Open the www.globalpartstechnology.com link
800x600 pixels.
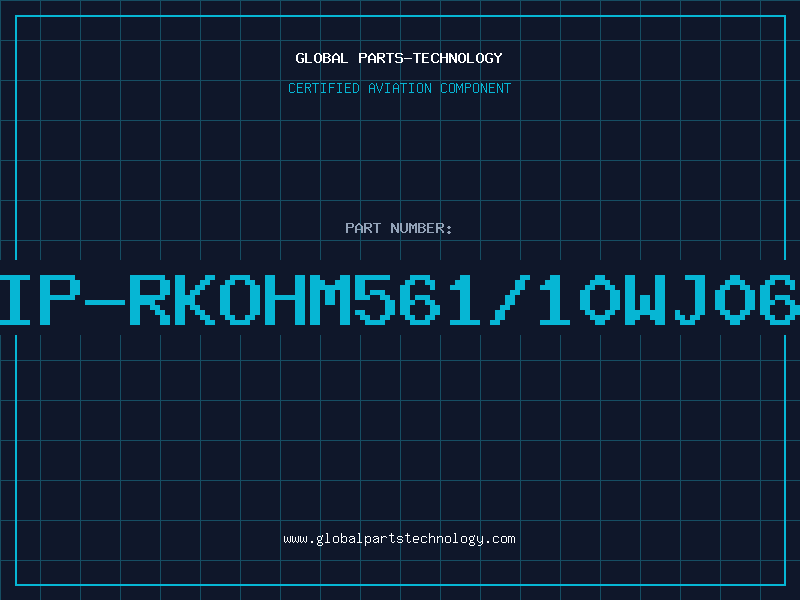tap(399, 539)
